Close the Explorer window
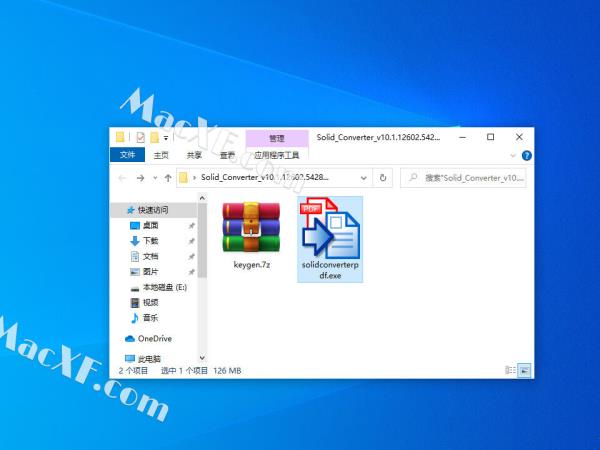600x450 pixels. coord(519,137)
